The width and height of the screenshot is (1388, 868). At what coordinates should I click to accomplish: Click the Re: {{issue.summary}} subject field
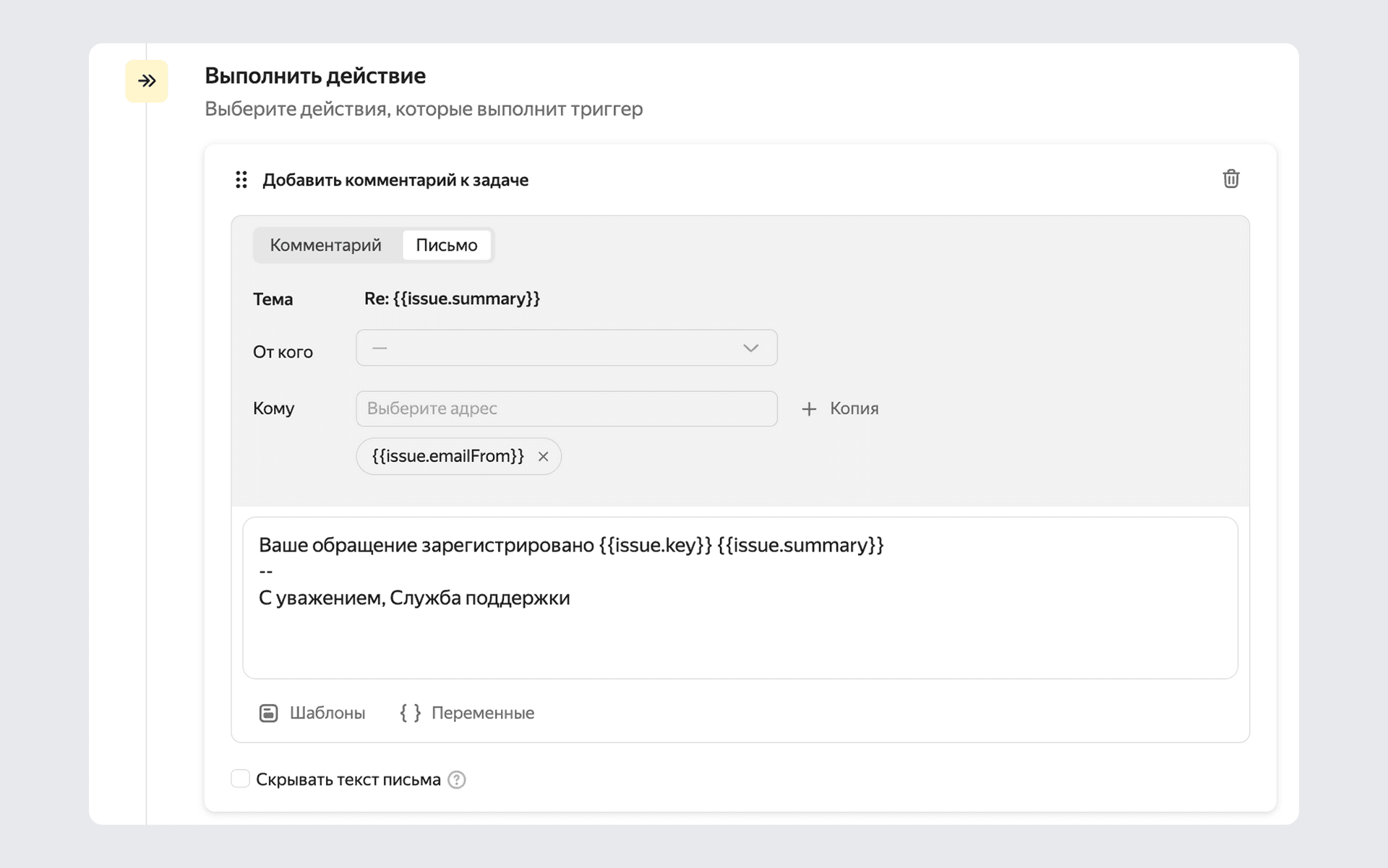[452, 299]
